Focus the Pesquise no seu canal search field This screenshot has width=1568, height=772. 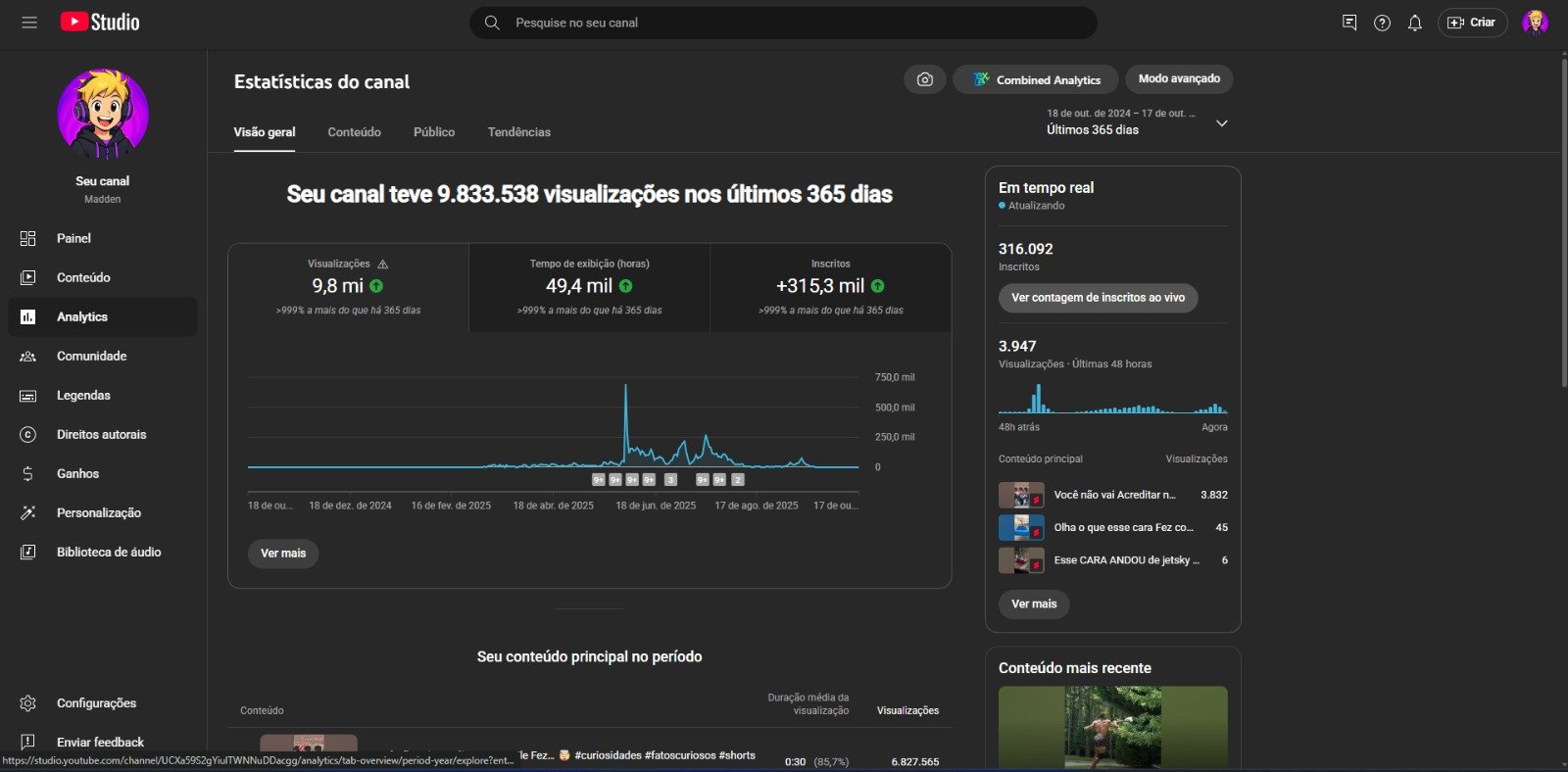(x=784, y=23)
